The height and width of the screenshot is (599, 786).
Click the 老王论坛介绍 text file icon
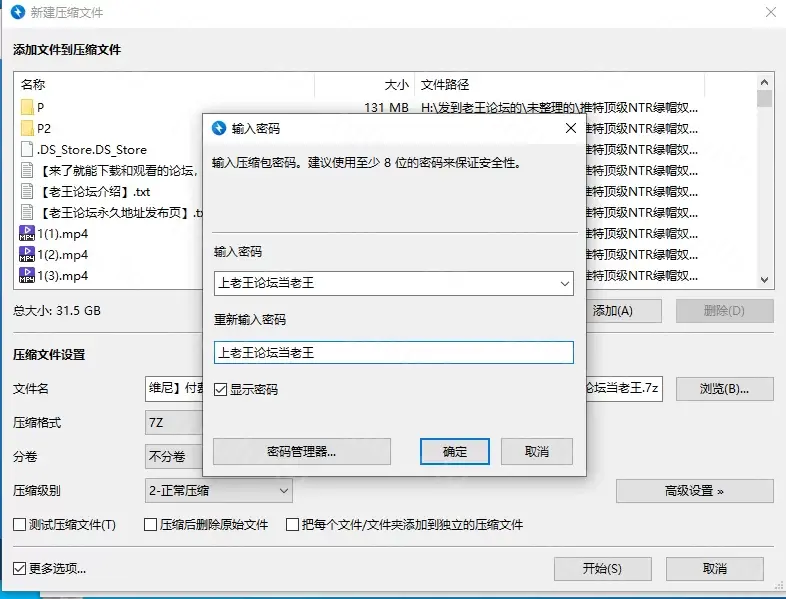tap(27, 191)
